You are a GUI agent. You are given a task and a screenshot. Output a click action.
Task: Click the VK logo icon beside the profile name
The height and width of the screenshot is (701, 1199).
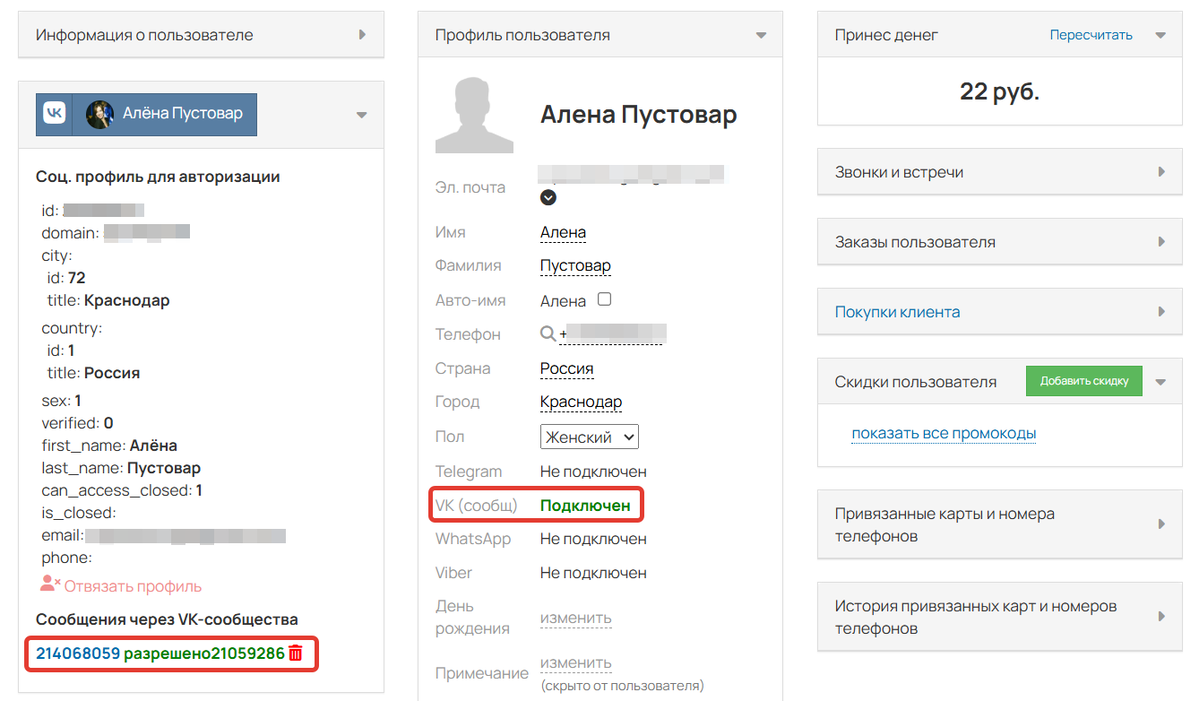point(53,113)
